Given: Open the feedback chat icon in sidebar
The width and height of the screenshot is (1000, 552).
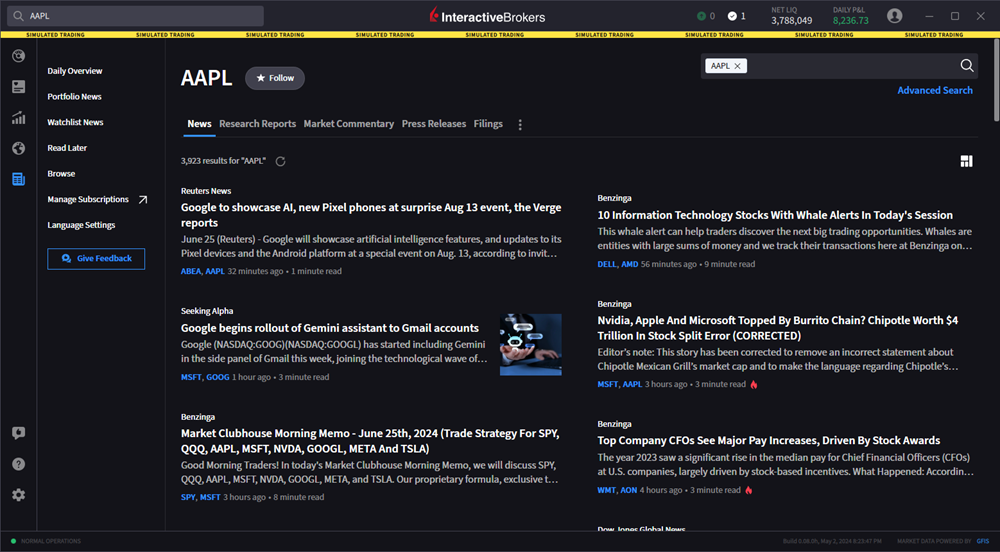Looking at the screenshot, I should 18,433.
